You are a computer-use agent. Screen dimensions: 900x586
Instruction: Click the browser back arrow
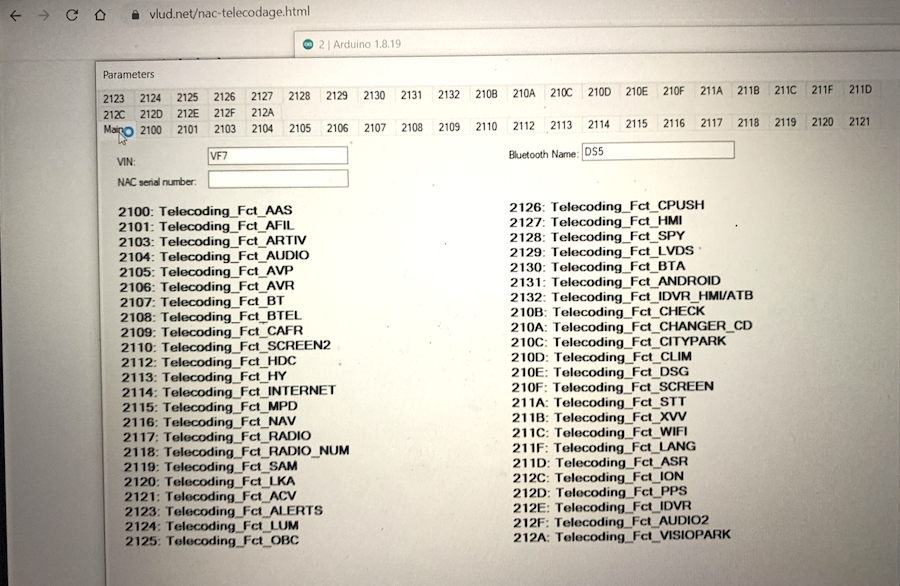(15, 14)
